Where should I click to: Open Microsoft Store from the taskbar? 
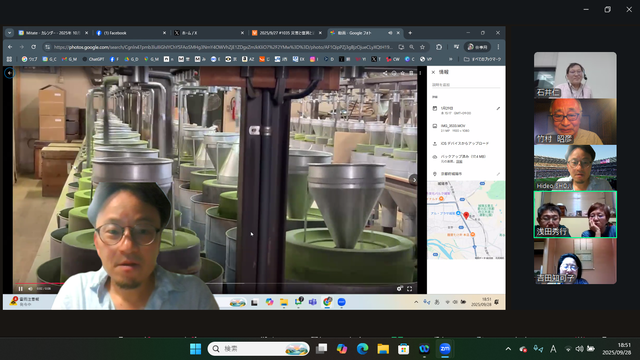click(x=403, y=349)
